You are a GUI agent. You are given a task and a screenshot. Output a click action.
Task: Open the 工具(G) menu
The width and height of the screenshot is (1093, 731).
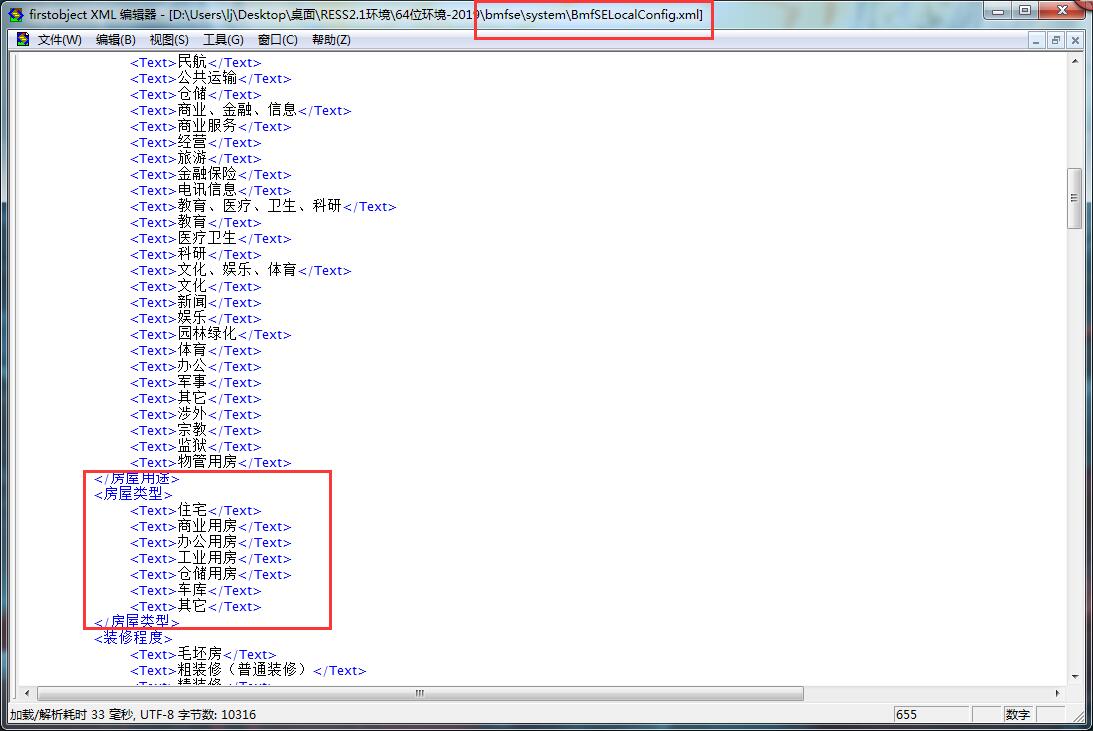pos(223,40)
